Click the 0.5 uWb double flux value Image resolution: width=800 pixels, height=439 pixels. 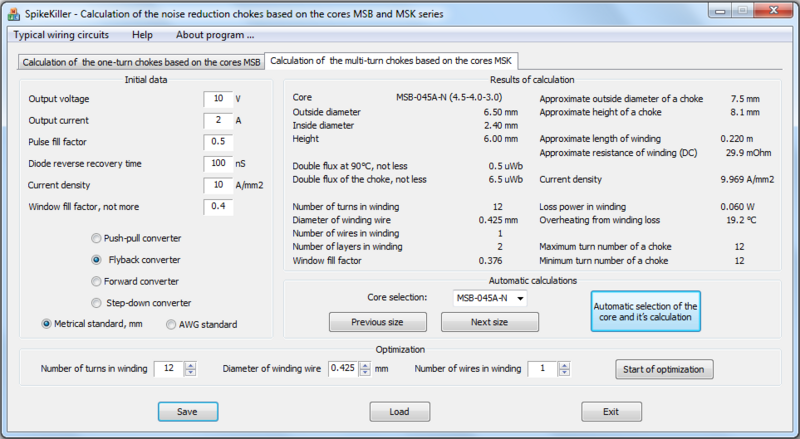pos(505,166)
